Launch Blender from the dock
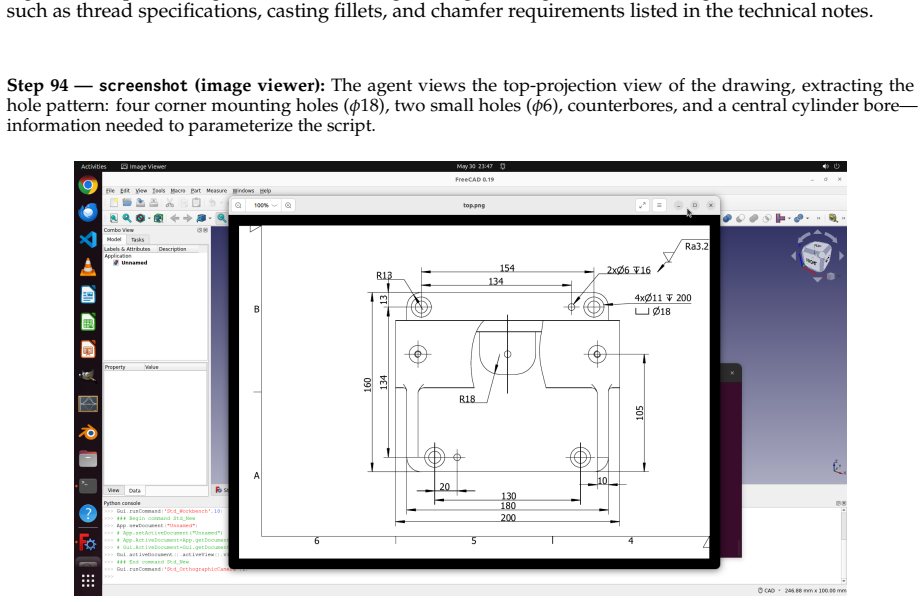 88,432
